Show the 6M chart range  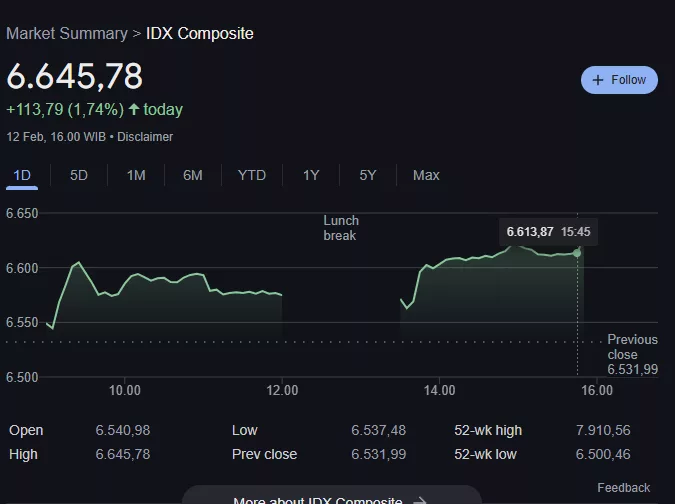pyautogui.click(x=193, y=175)
